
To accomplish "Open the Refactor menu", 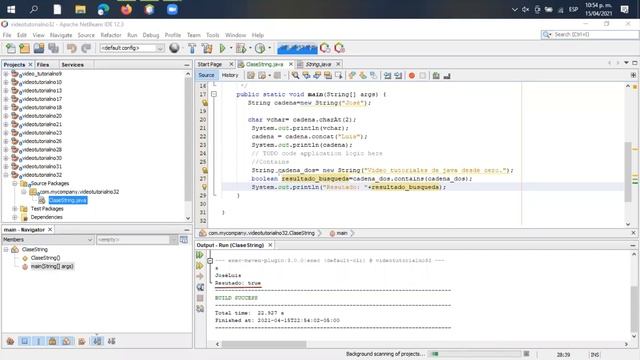I will pos(111,35).
